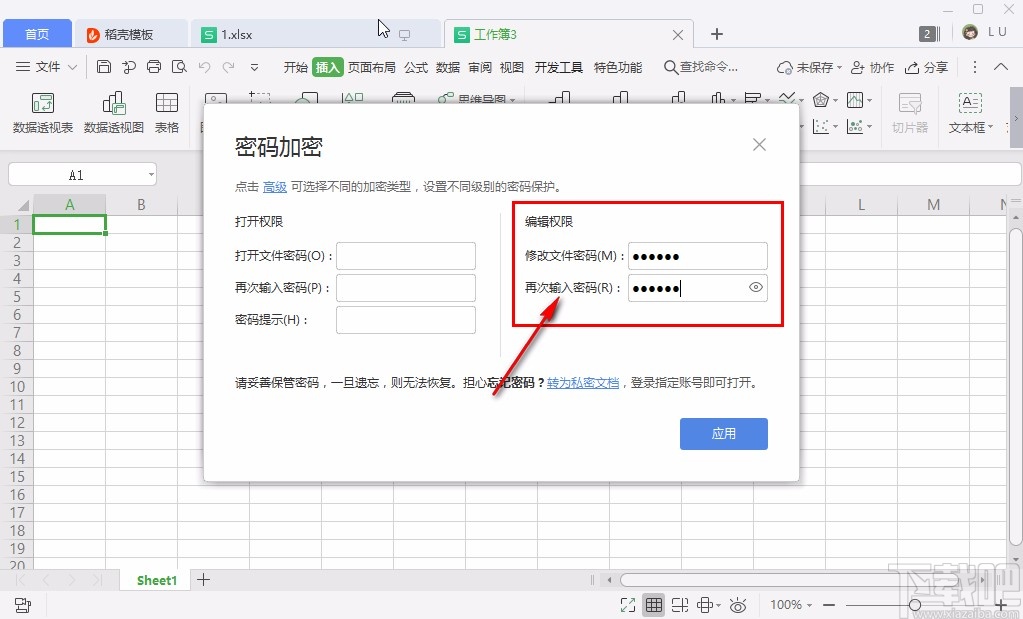Insert a 数据透视表 (PivotTable)
Viewport: 1023px width, 619px height.
tap(41, 112)
